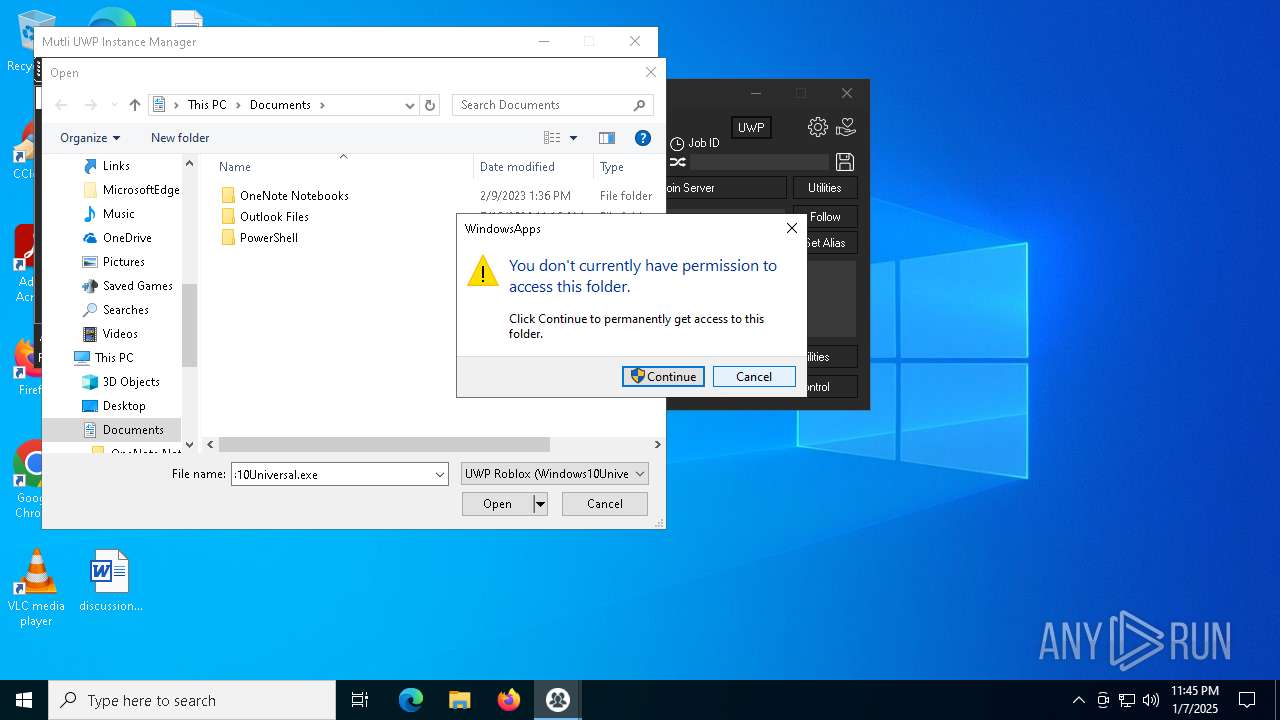Launch Microsoft Edge from taskbar
This screenshot has width=1280, height=720.
click(x=411, y=700)
